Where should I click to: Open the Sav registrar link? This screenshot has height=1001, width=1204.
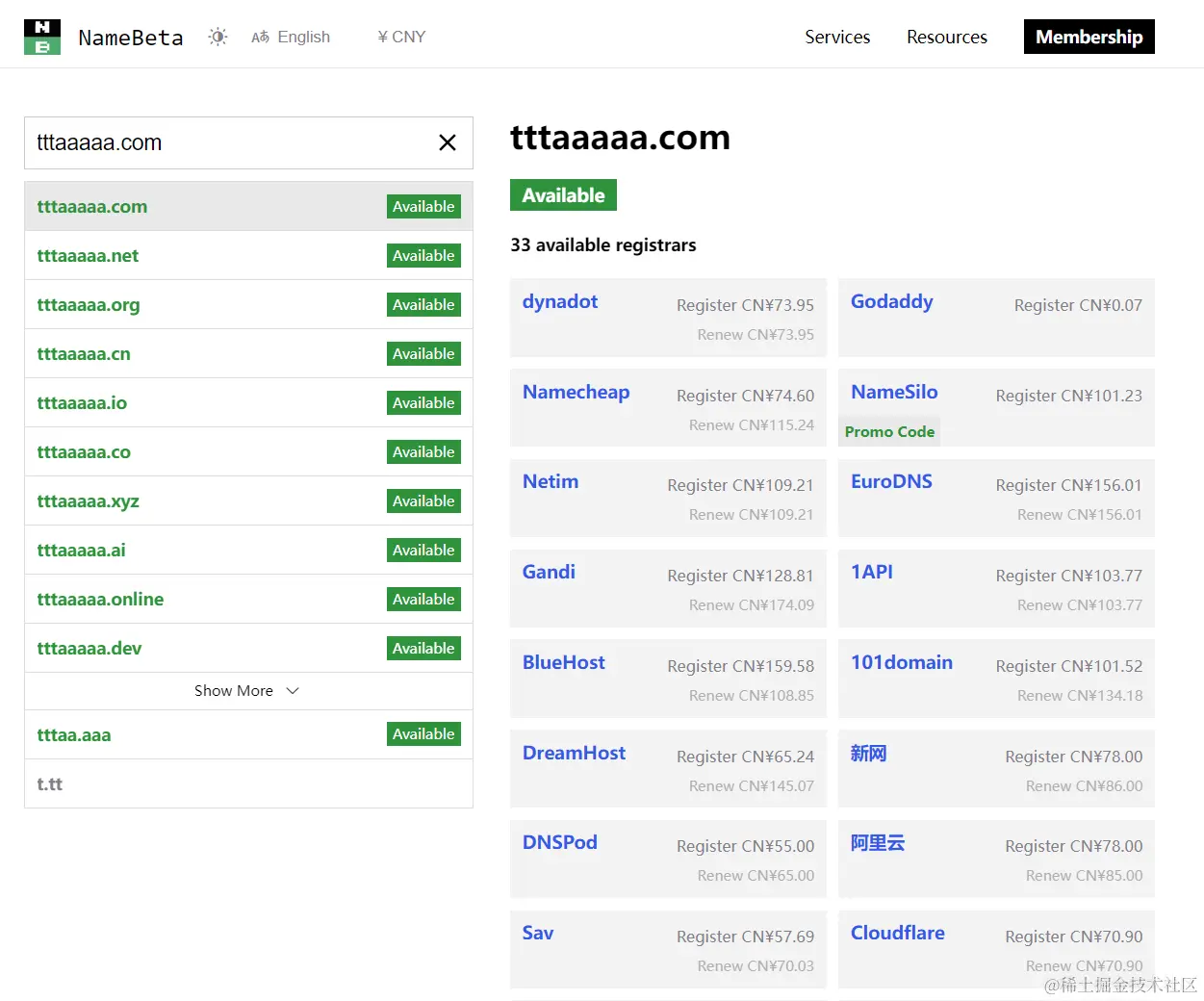pyautogui.click(x=538, y=933)
